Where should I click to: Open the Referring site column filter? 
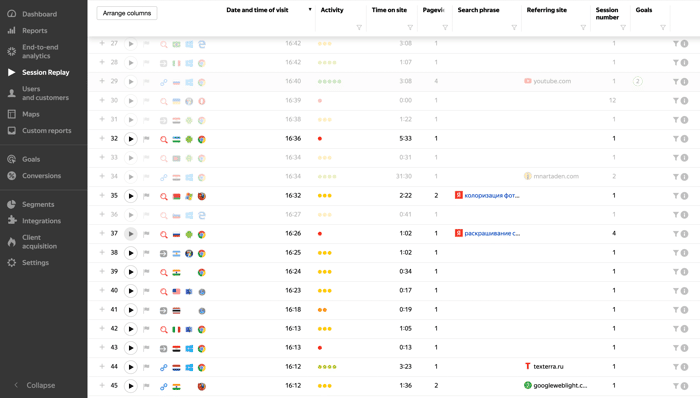(583, 28)
